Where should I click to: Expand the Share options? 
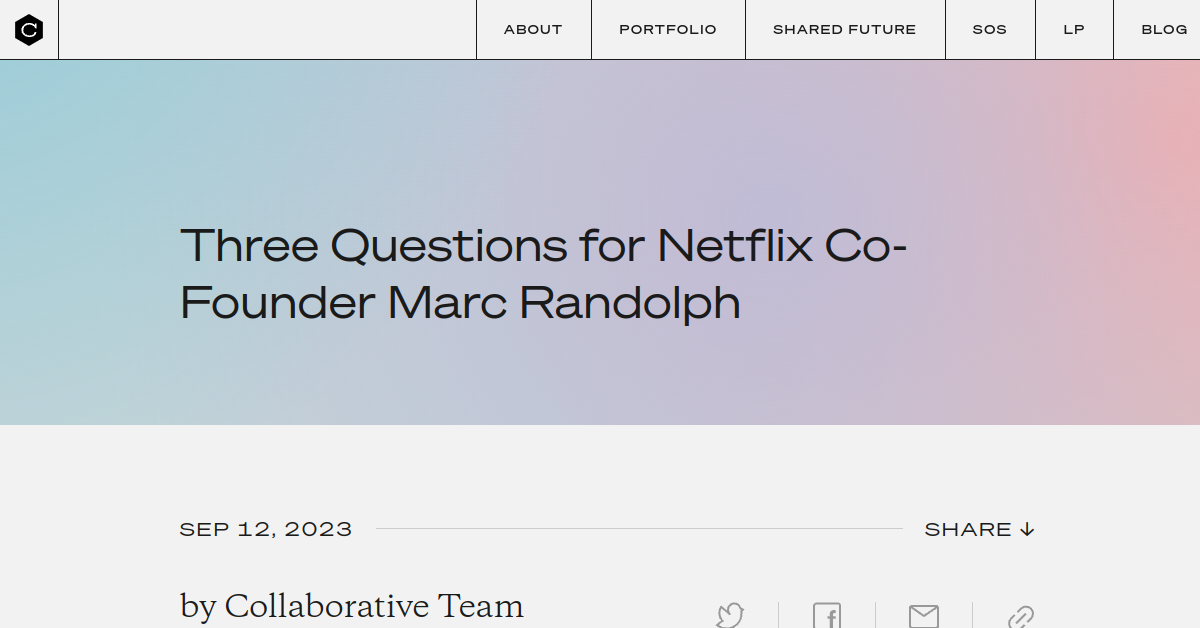979,529
